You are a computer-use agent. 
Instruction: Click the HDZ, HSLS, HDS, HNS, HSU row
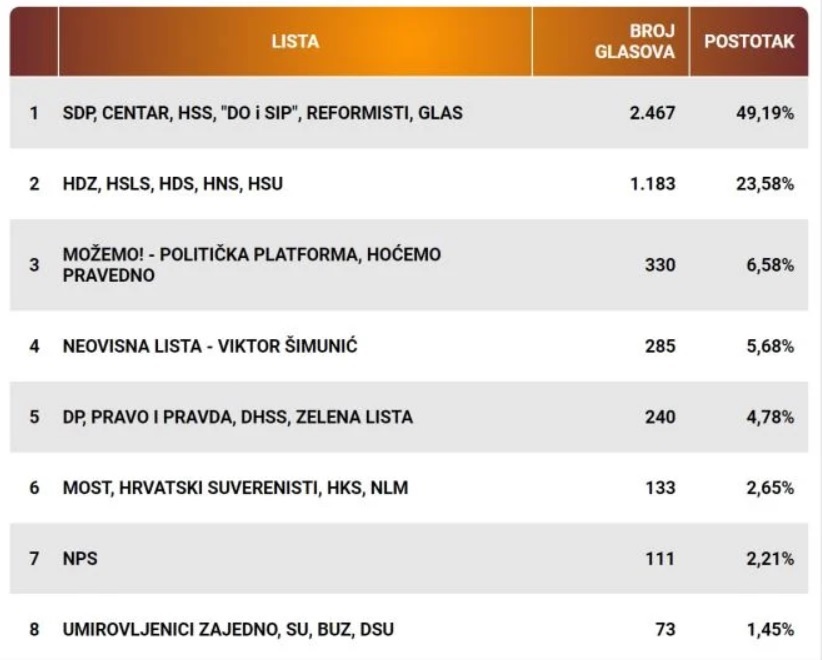click(409, 183)
